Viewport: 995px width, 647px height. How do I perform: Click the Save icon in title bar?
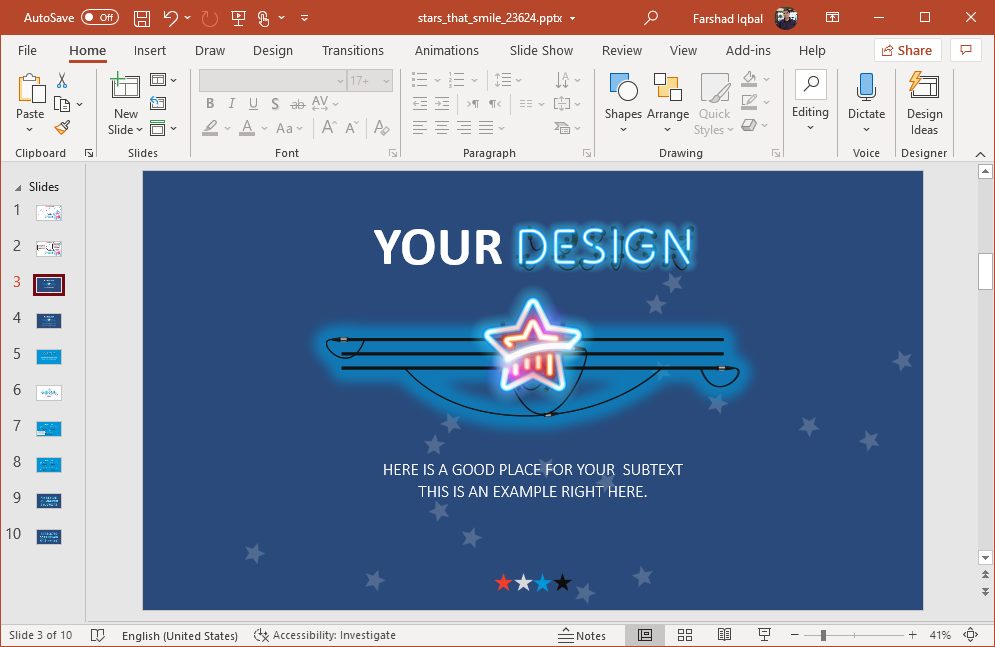point(142,18)
